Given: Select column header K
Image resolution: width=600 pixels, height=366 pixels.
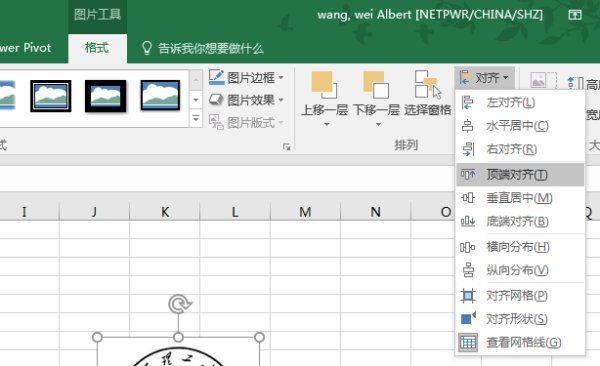Looking at the screenshot, I should (x=165, y=212).
